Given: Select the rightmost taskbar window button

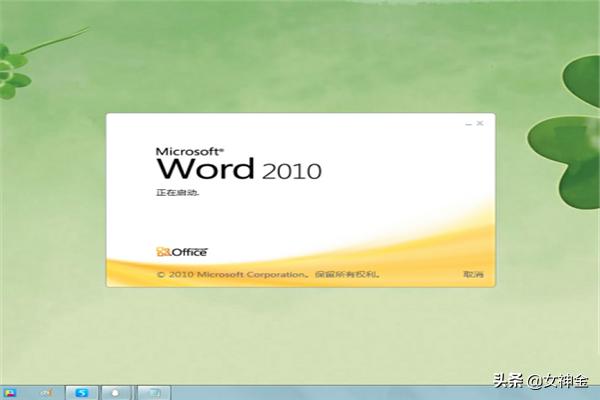Looking at the screenshot, I should [x=155, y=392].
